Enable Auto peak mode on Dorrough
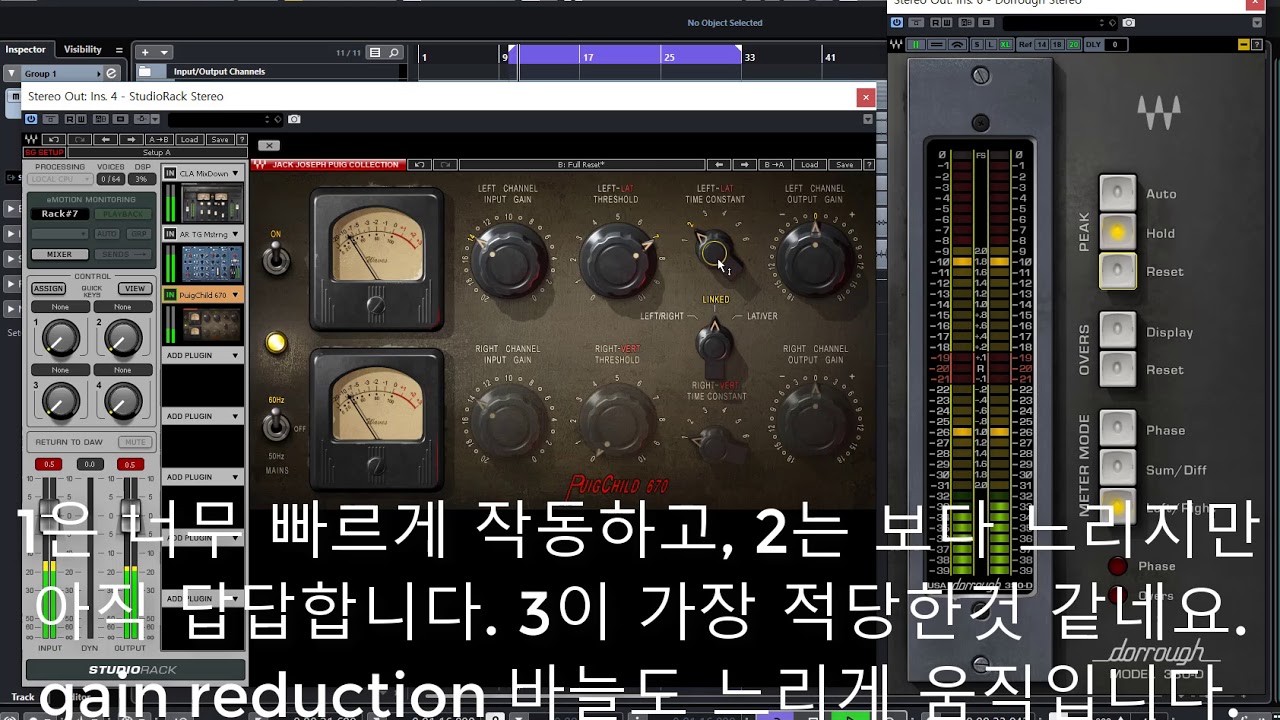 [1118, 194]
